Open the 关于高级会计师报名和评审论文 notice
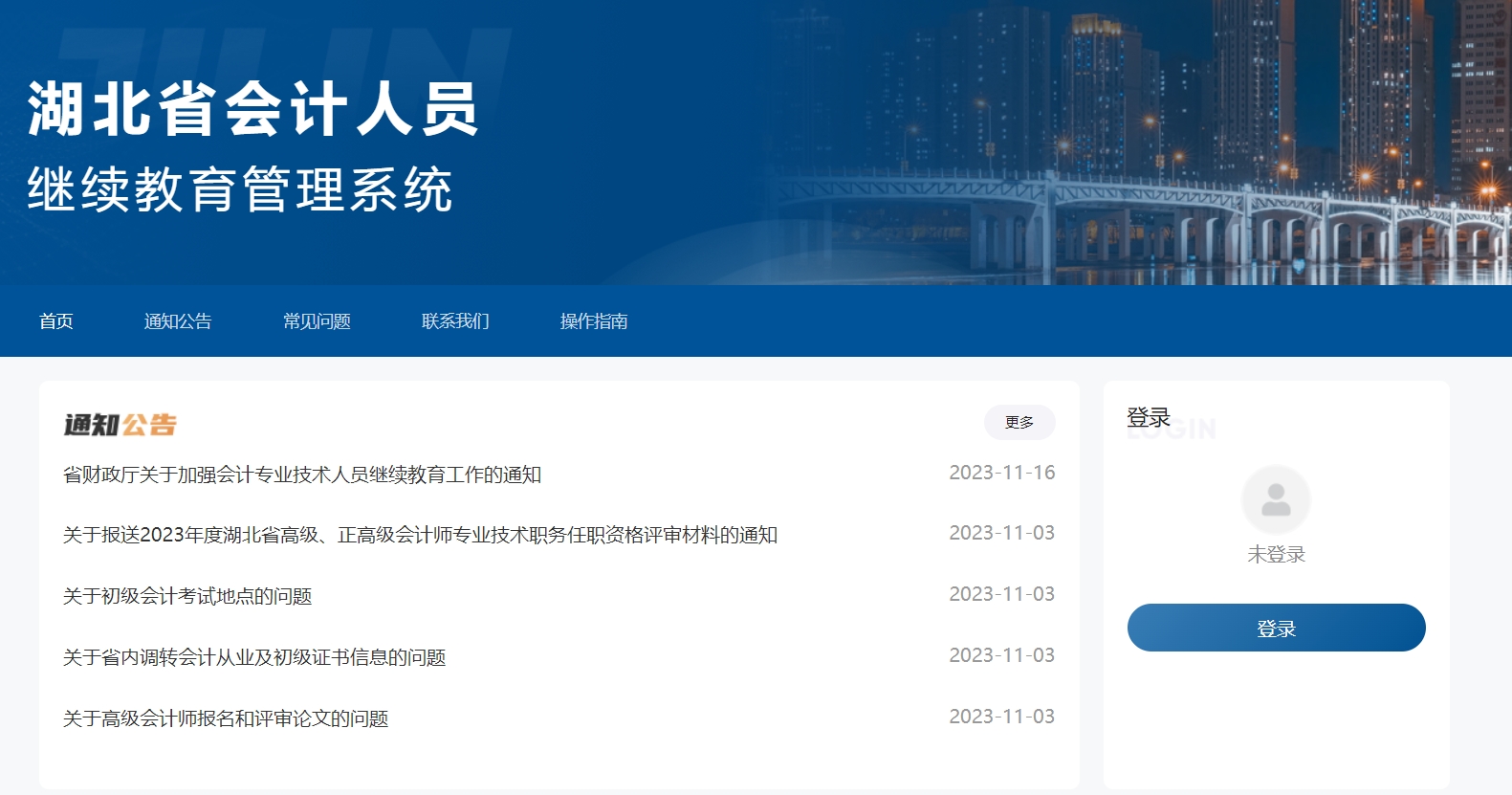This screenshot has width=1512, height=795. pos(226,718)
